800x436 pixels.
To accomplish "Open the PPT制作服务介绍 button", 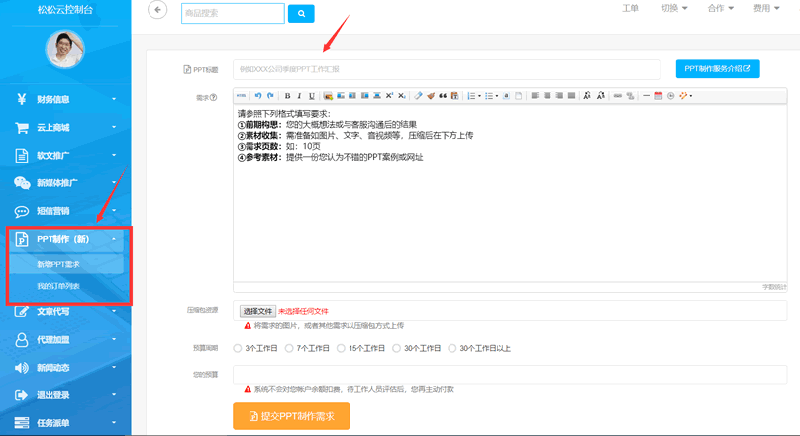I will coord(717,68).
